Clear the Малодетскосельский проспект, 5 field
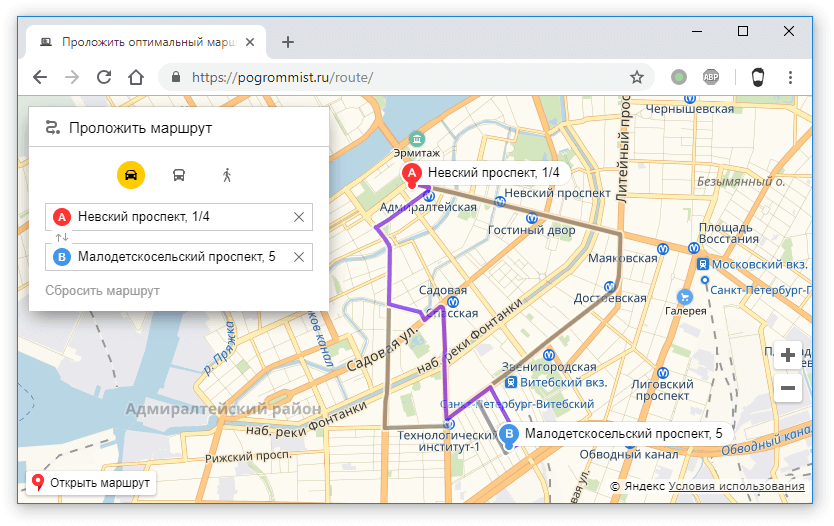Screen dimensions: 834x526 (x=298, y=257)
